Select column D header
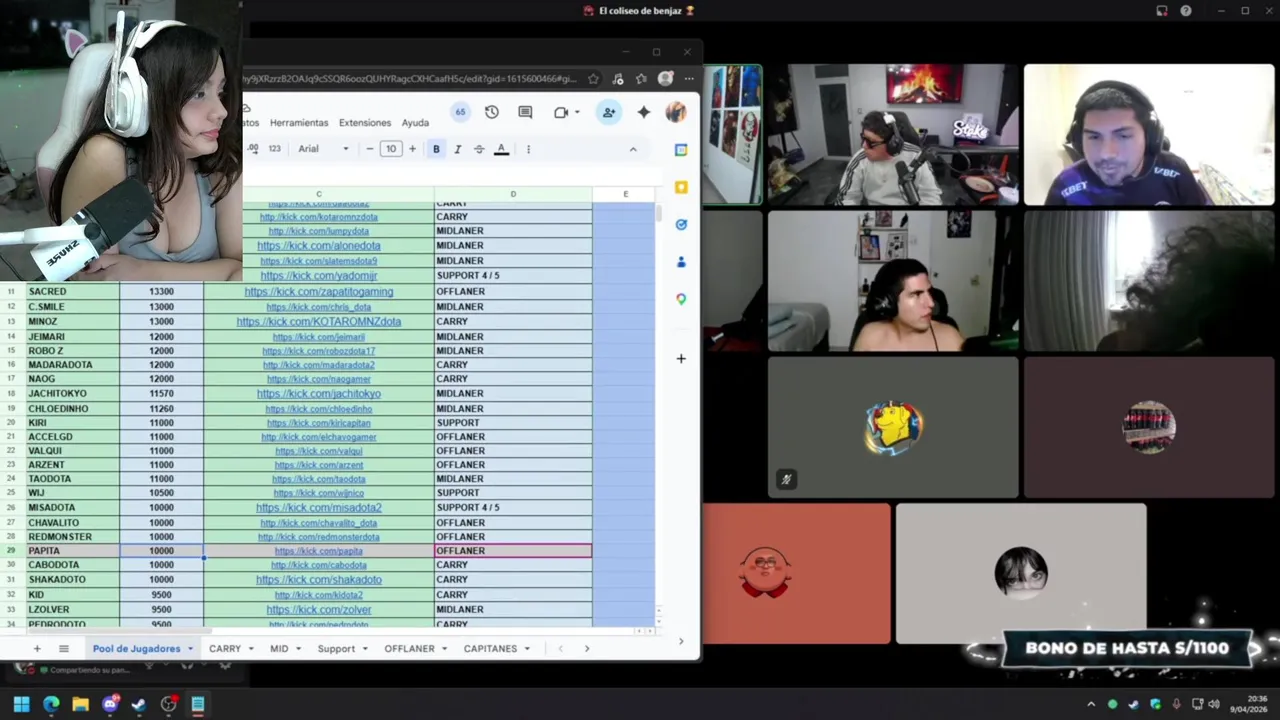1280x720 pixels. pos(513,194)
